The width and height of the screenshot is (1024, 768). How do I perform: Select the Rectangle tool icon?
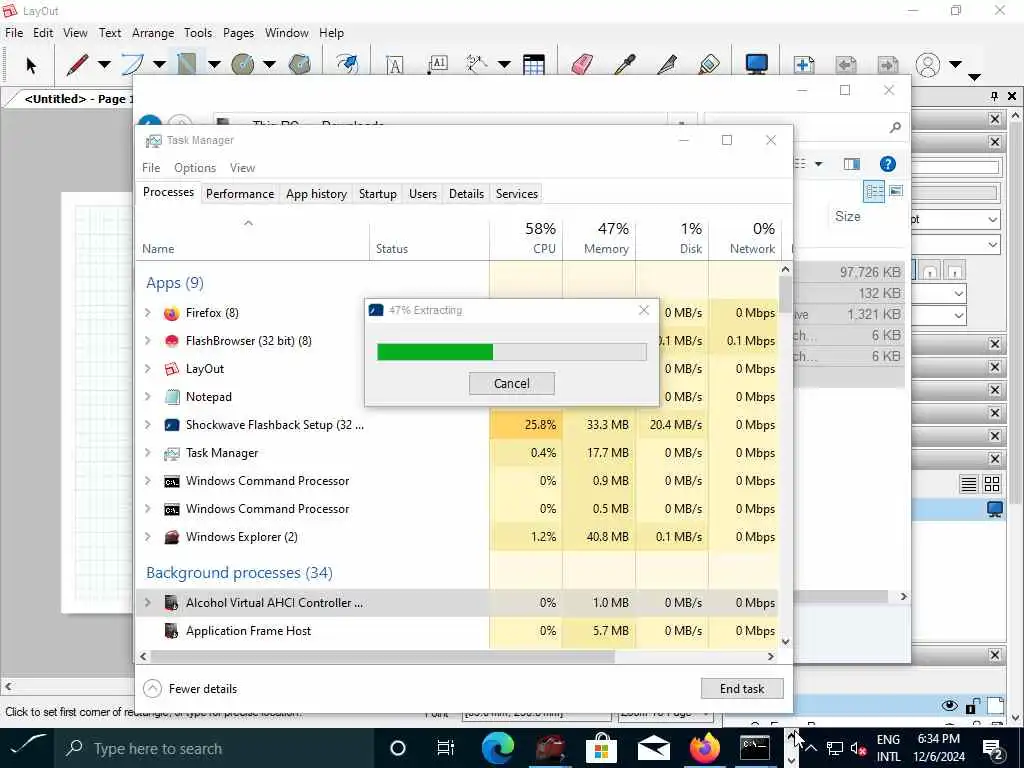(187, 64)
